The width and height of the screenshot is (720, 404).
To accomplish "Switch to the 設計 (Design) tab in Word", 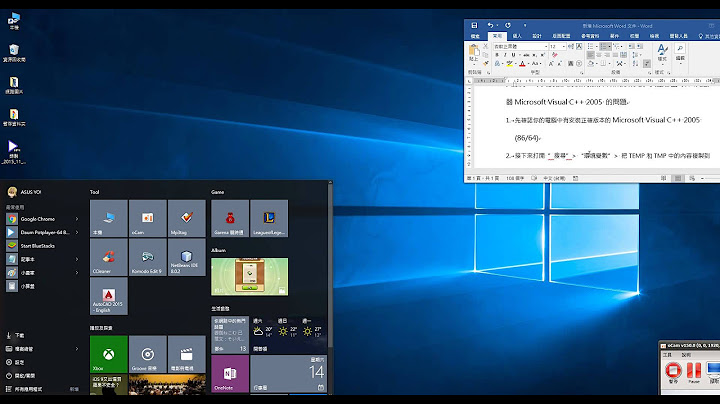I will click(x=537, y=36).
